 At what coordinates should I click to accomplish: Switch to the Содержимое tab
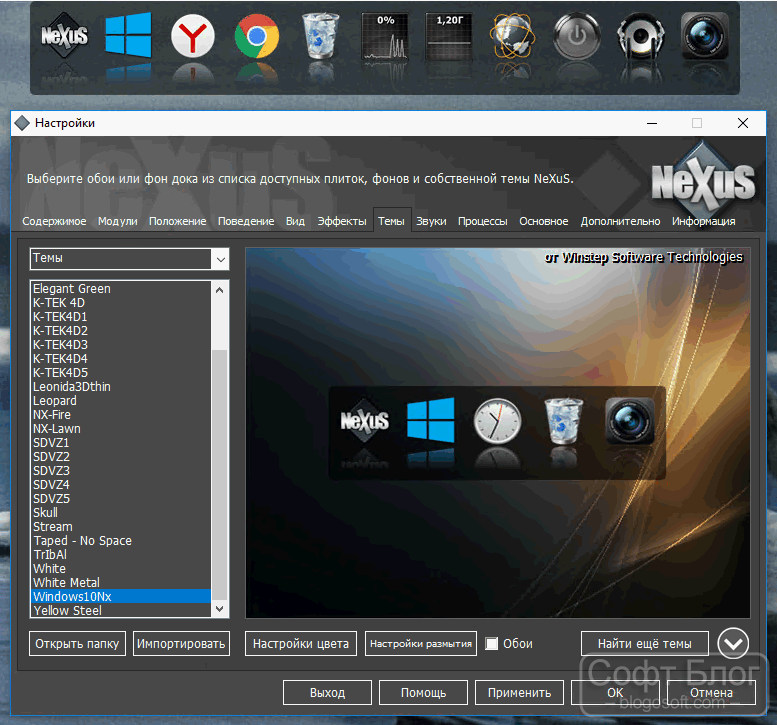click(x=54, y=221)
